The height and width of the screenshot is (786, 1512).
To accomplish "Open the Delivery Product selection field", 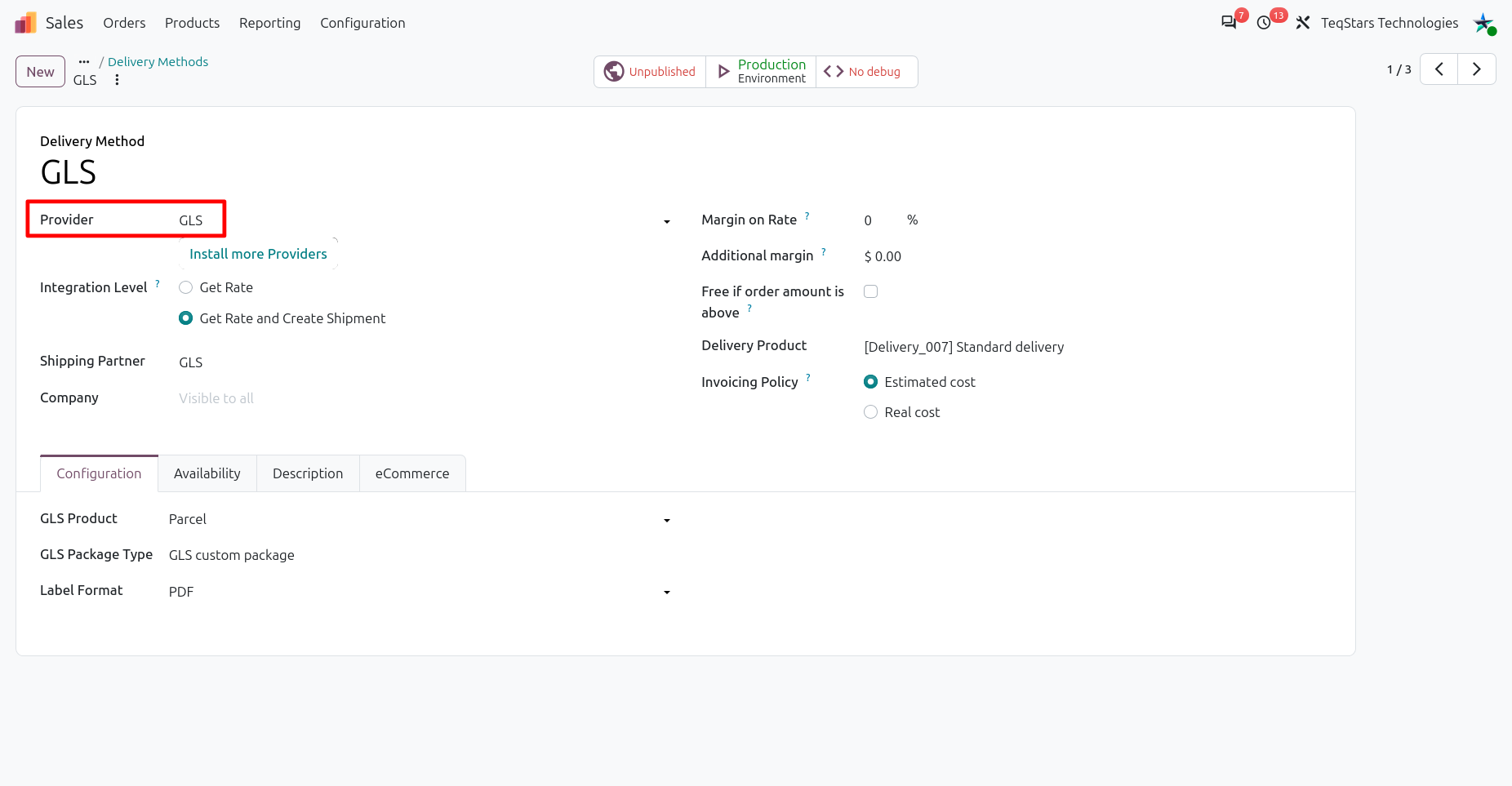I will coord(1097,347).
